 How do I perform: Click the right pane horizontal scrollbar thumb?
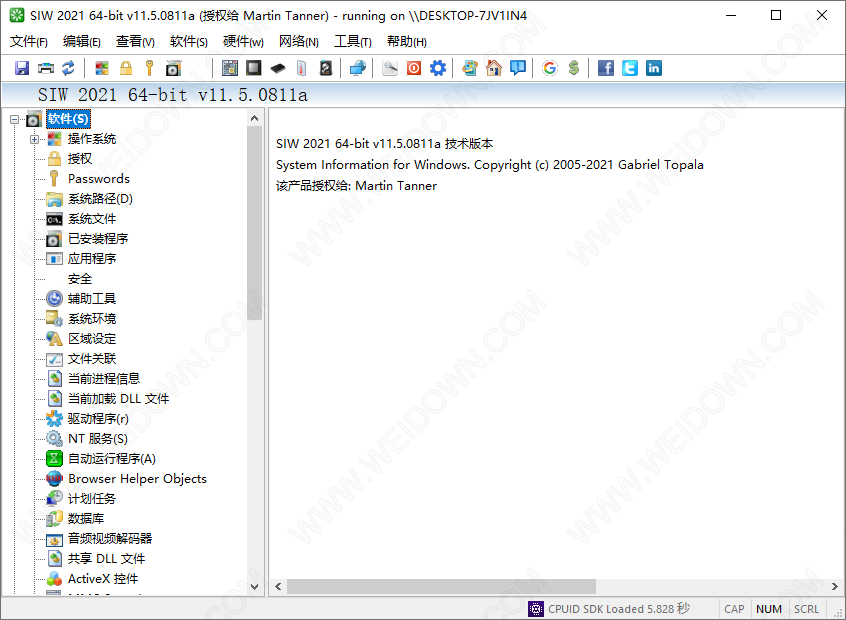441,587
